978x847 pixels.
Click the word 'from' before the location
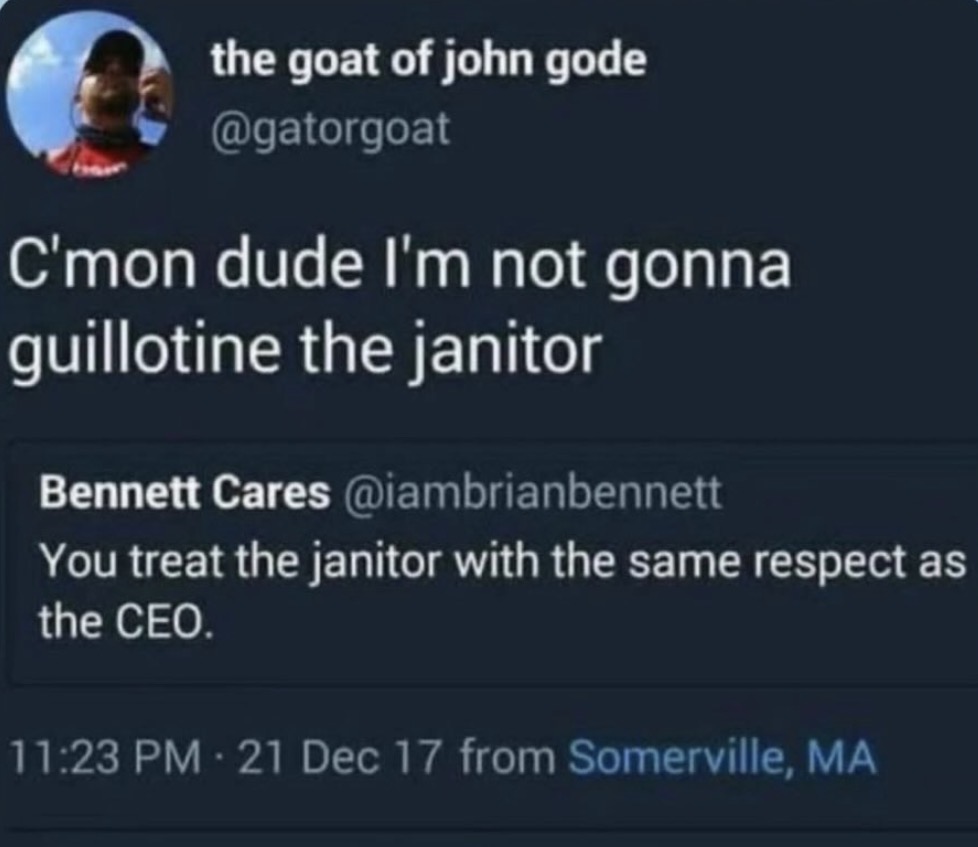click(x=507, y=758)
